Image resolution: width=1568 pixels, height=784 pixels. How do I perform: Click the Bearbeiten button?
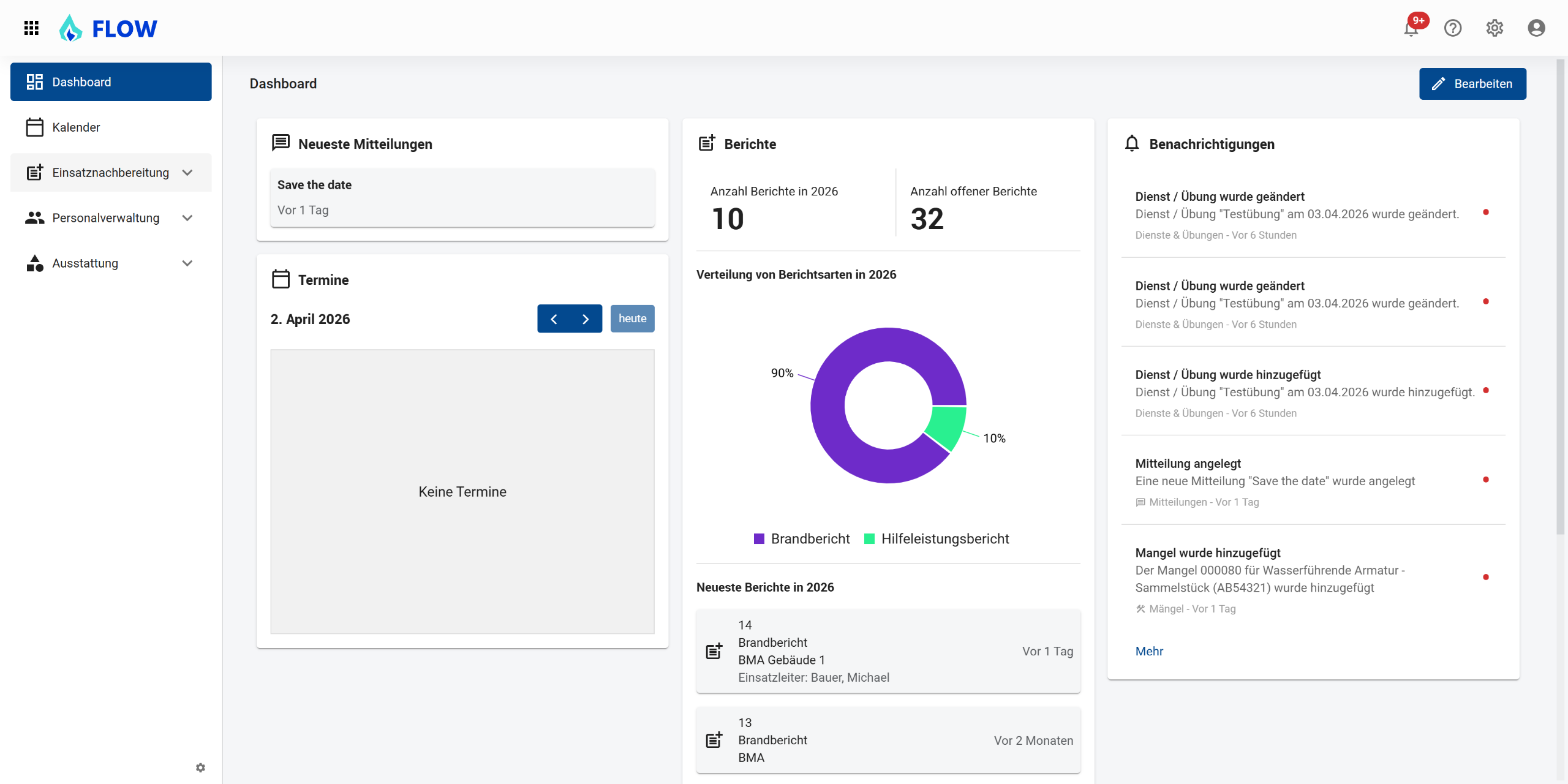[1472, 84]
